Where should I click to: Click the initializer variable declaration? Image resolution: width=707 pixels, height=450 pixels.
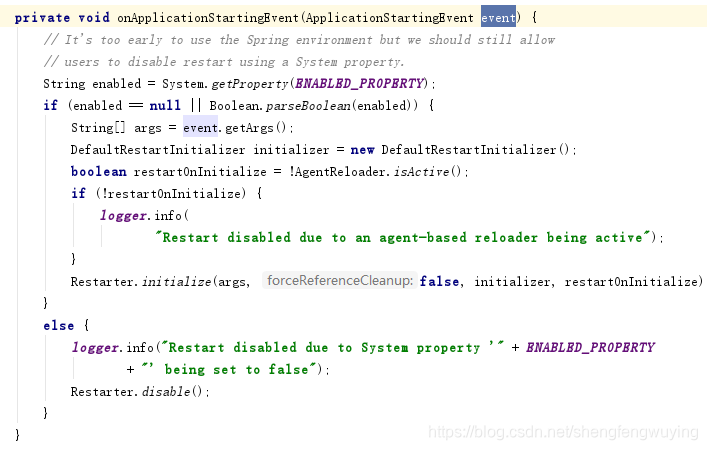click(x=291, y=150)
